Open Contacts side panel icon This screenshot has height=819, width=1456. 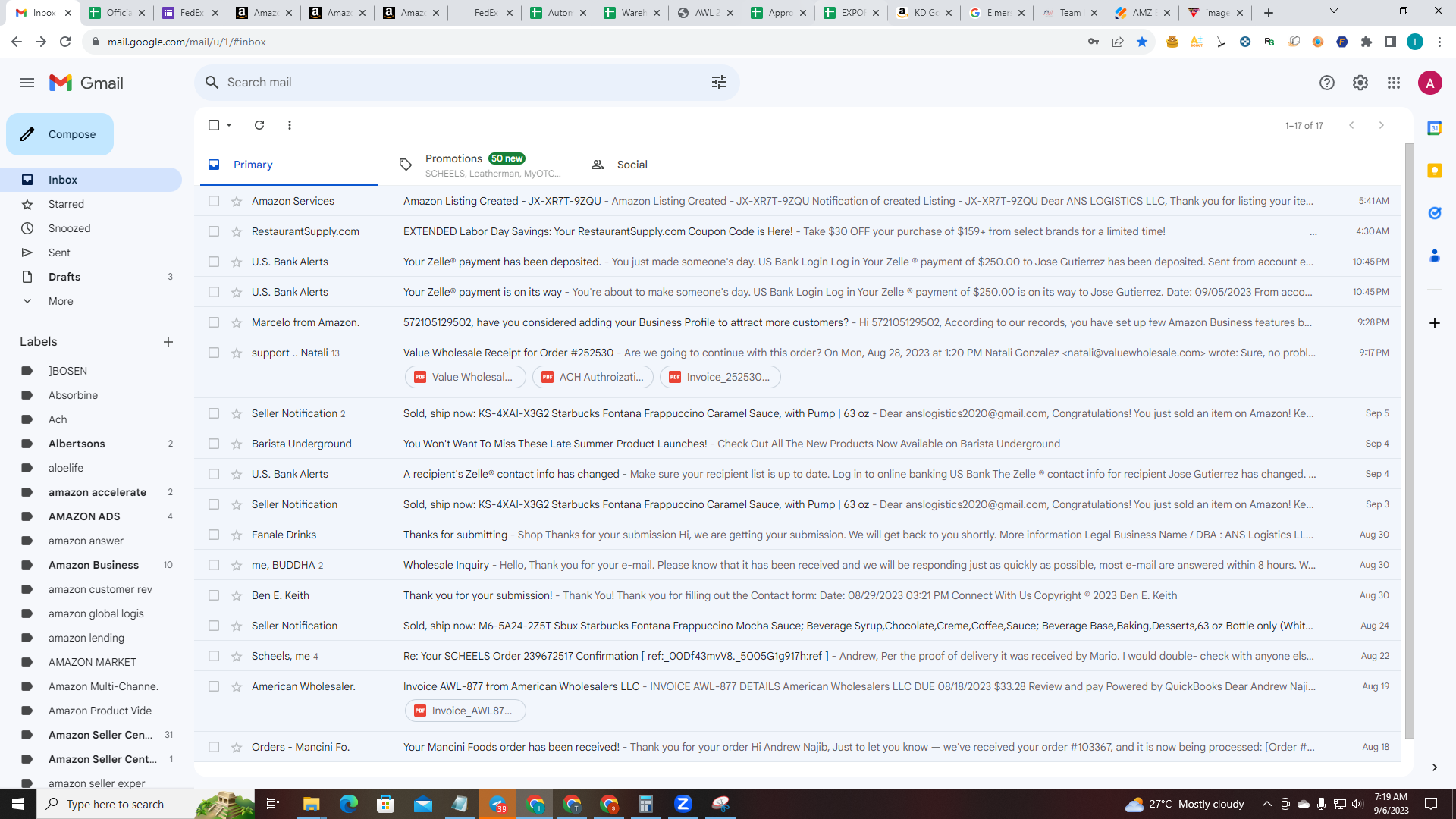(1435, 256)
